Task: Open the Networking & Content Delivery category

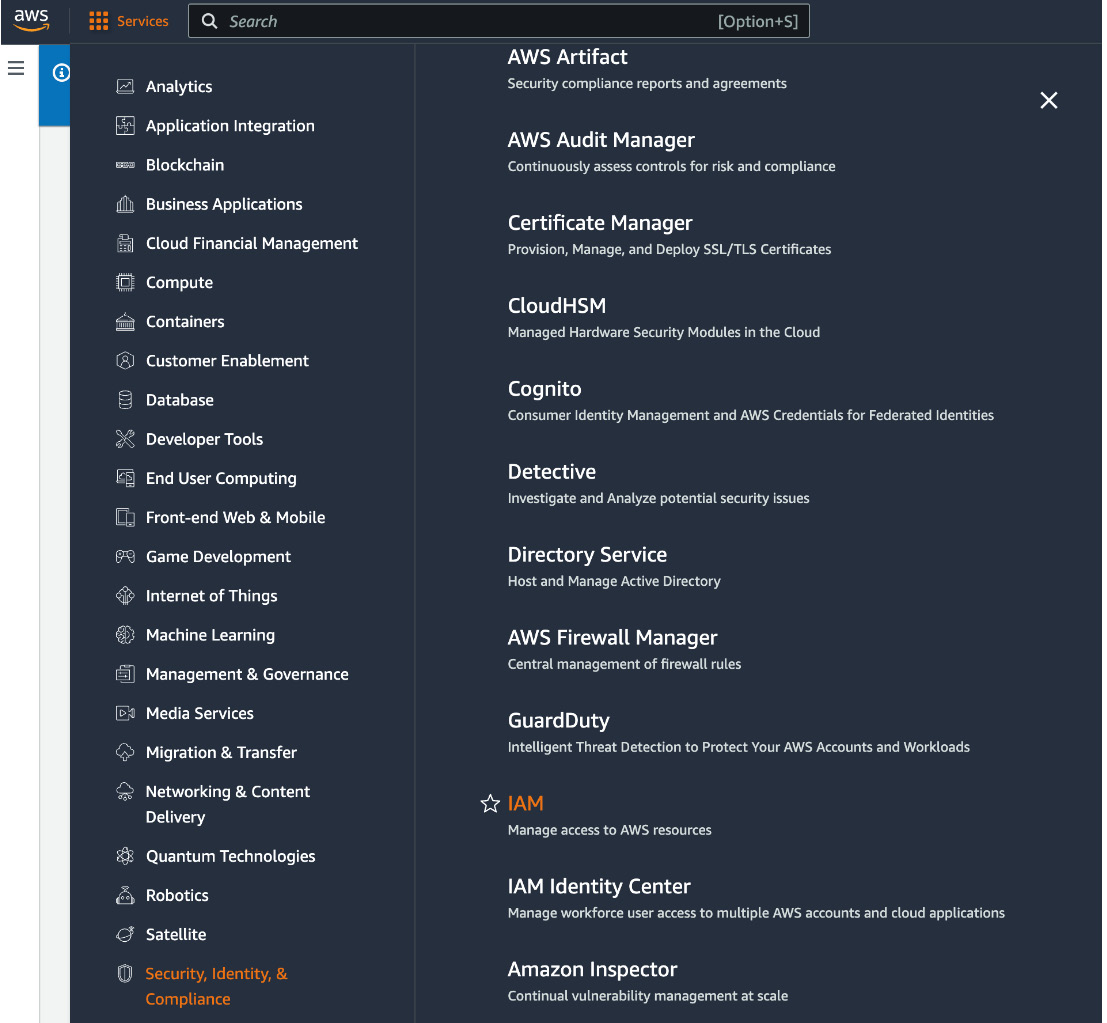Action: click(x=228, y=804)
